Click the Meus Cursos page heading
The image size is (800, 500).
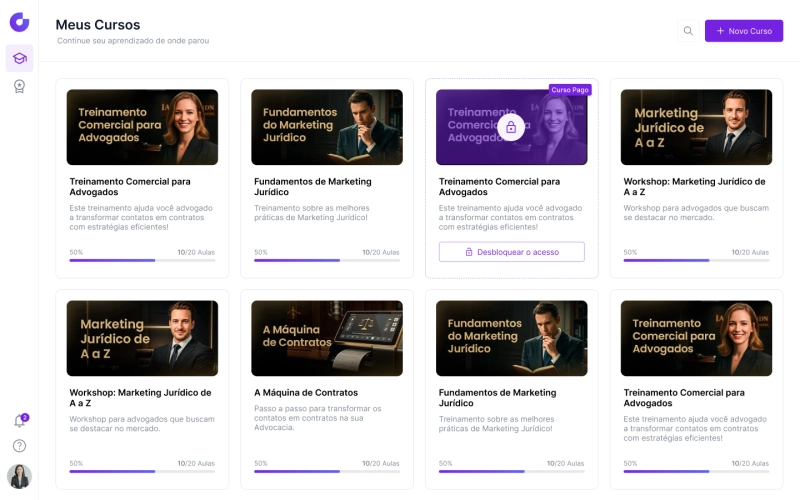coord(98,24)
